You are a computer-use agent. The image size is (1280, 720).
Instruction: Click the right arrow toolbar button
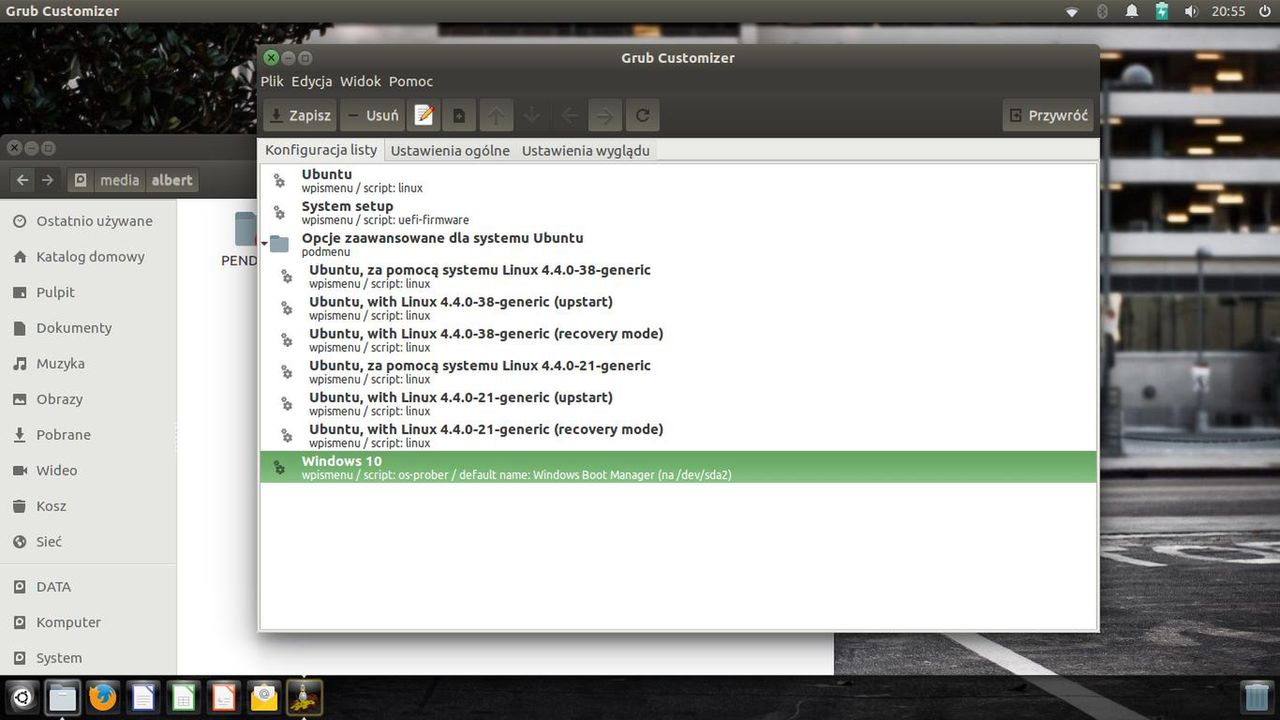(x=605, y=115)
